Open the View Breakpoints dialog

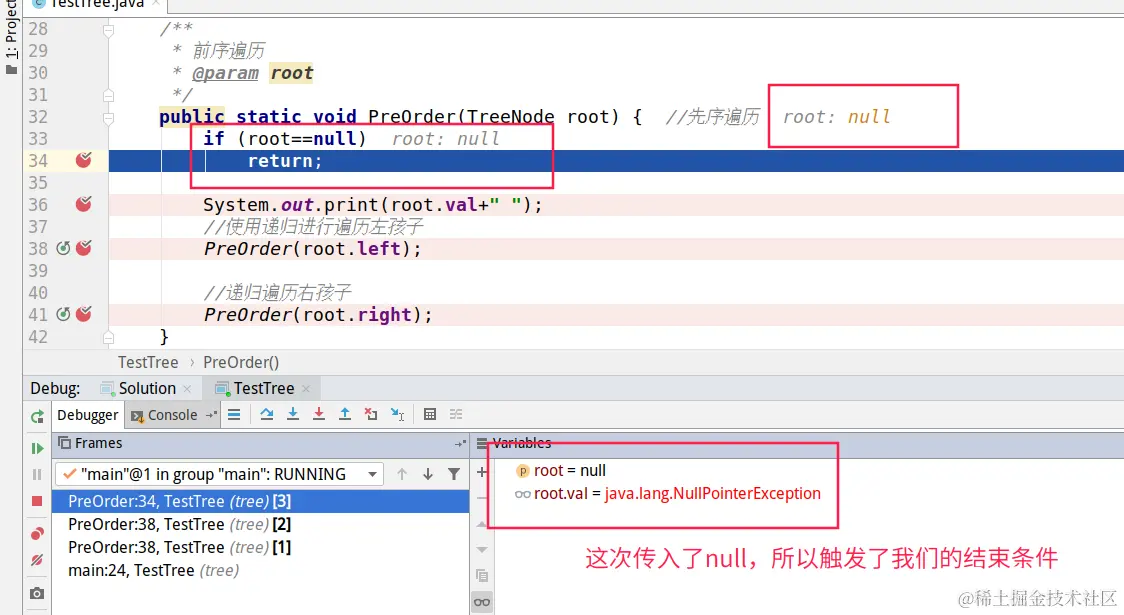(x=37, y=533)
